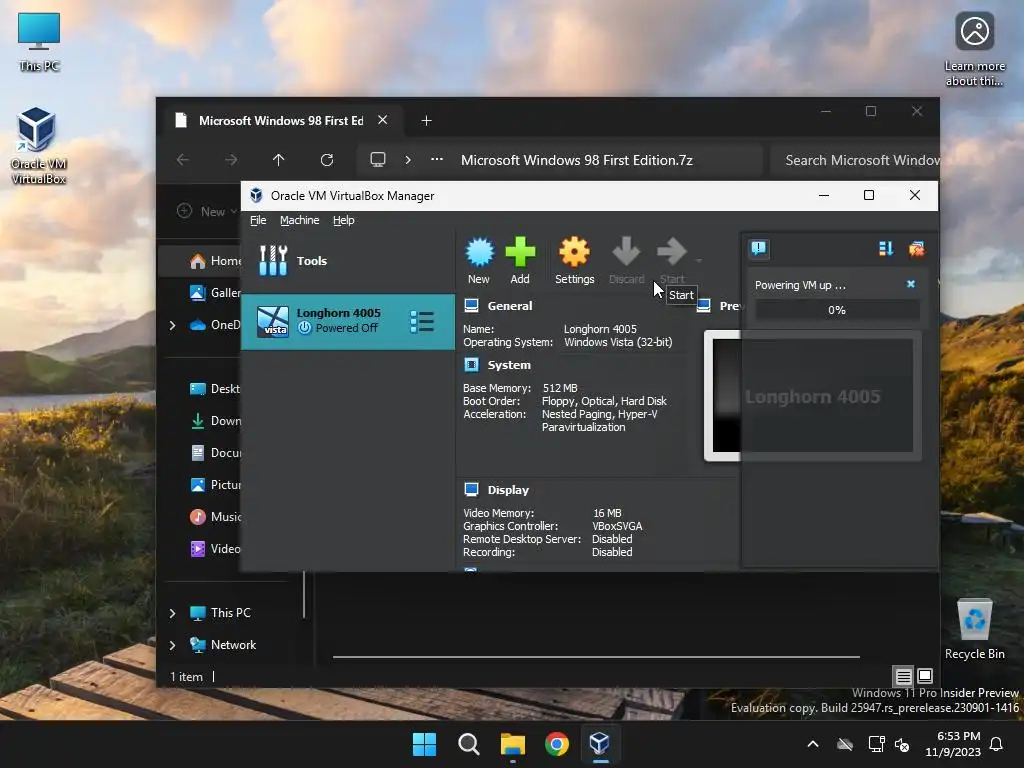
Task: Open the New dropdown in File Explorer
Action: [x=207, y=211]
